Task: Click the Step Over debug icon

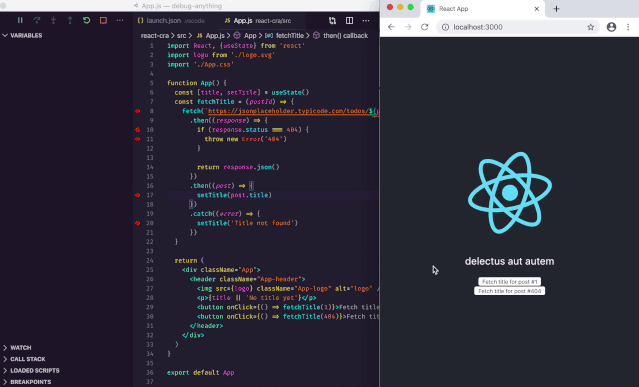Action: click(x=37, y=20)
